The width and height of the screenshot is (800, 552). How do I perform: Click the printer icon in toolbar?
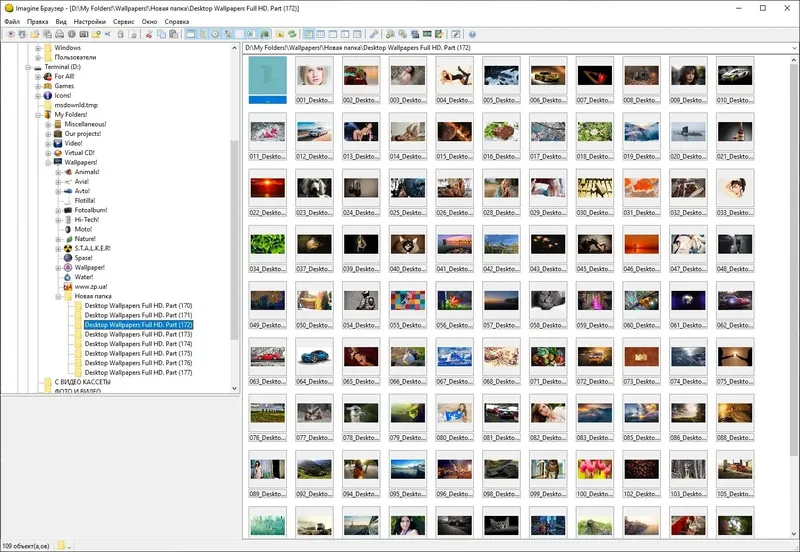click(x=59, y=34)
